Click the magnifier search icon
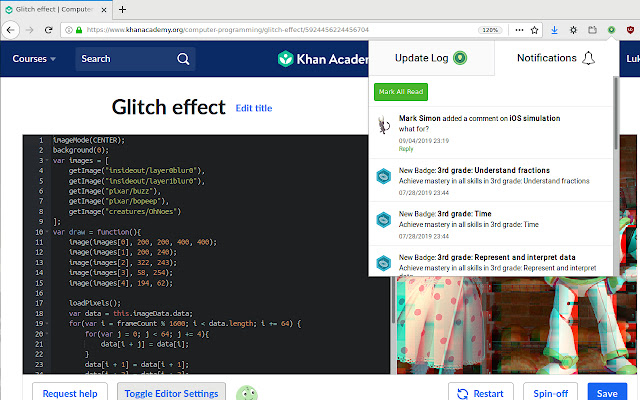 (183, 59)
